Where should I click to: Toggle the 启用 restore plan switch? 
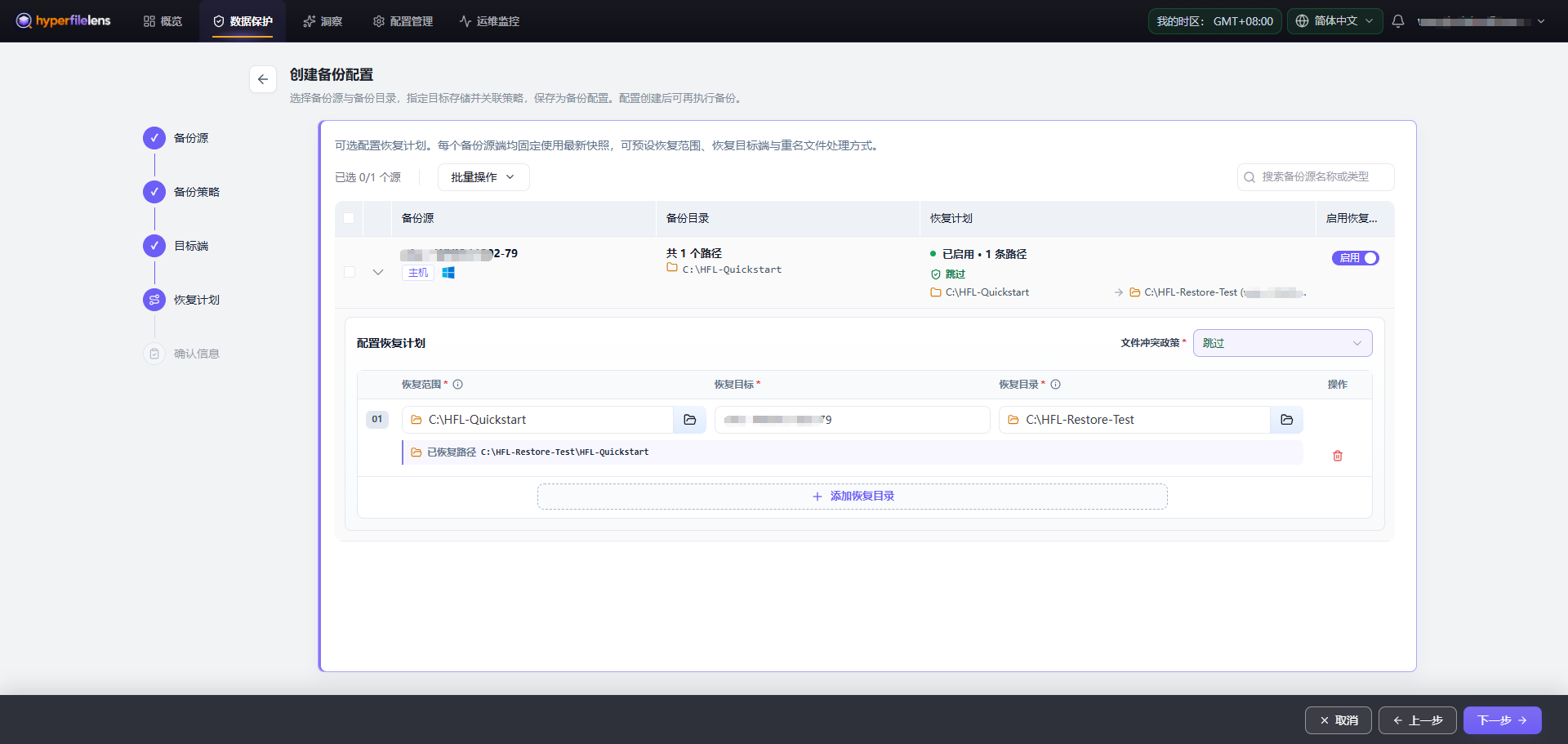point(1356,258)
